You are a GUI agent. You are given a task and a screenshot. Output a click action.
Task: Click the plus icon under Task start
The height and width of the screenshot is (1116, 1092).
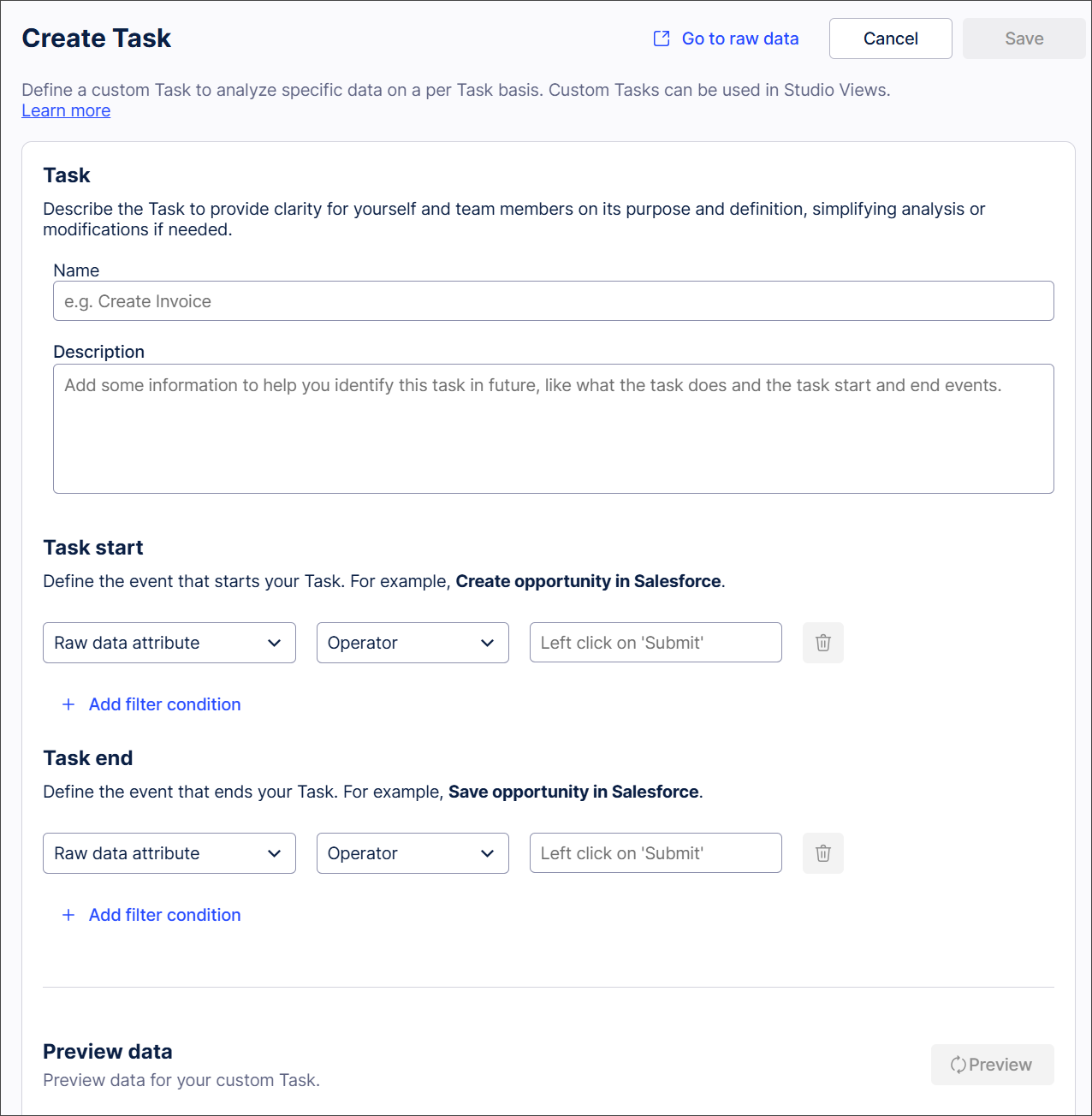(68, 704)
